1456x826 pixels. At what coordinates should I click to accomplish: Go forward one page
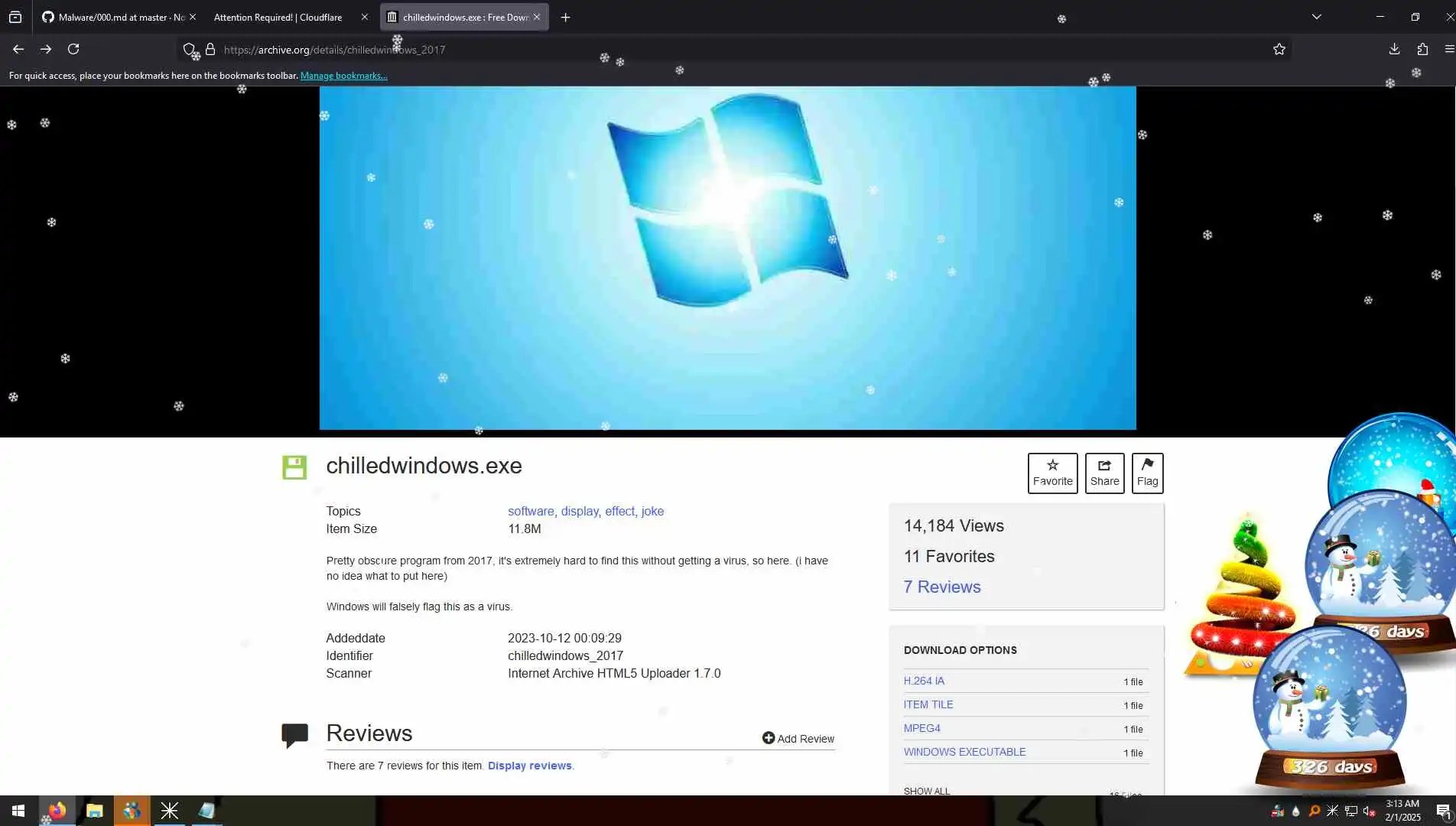click(46, 49)
